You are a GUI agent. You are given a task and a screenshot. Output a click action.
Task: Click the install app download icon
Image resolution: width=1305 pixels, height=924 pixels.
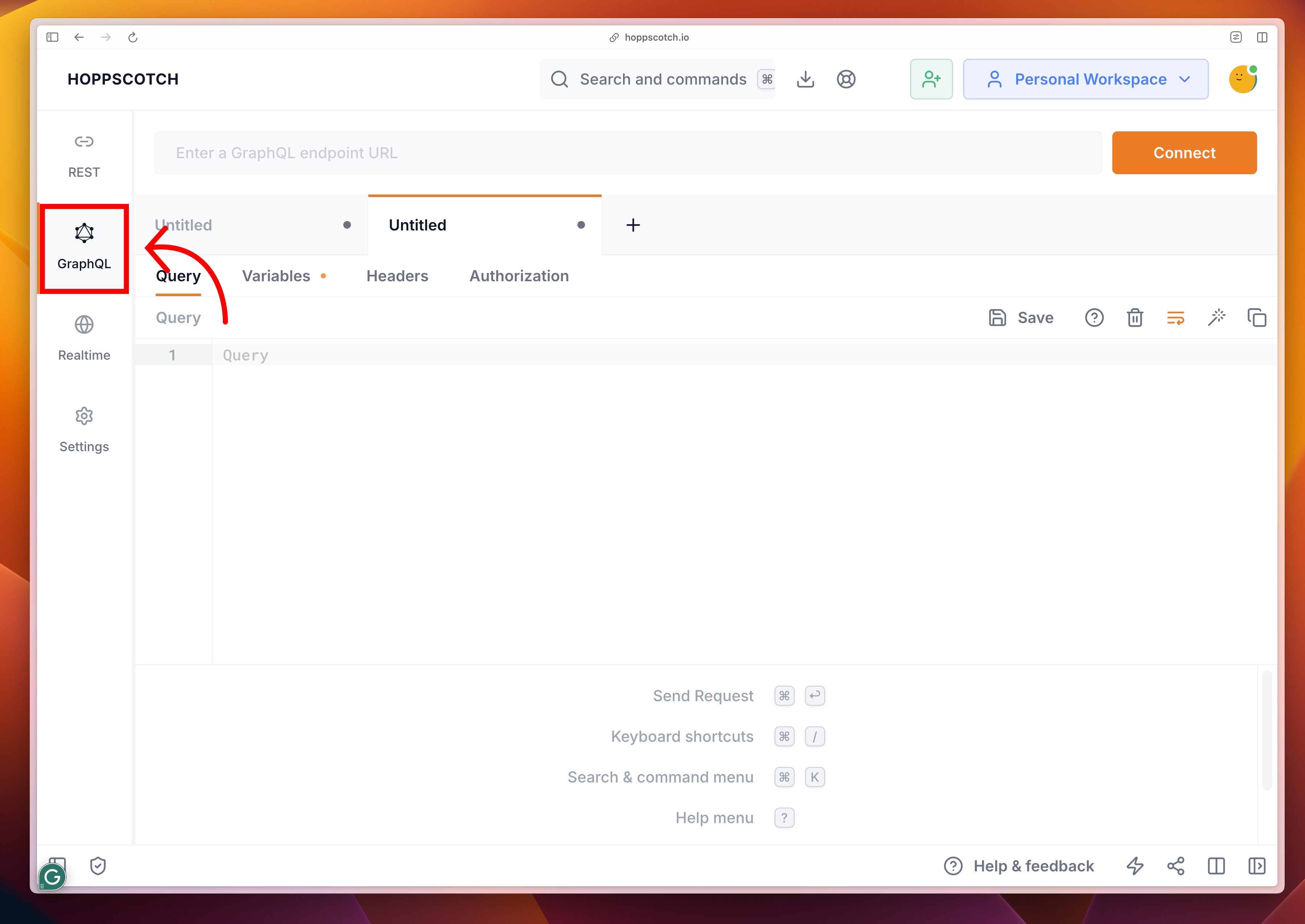806,79
